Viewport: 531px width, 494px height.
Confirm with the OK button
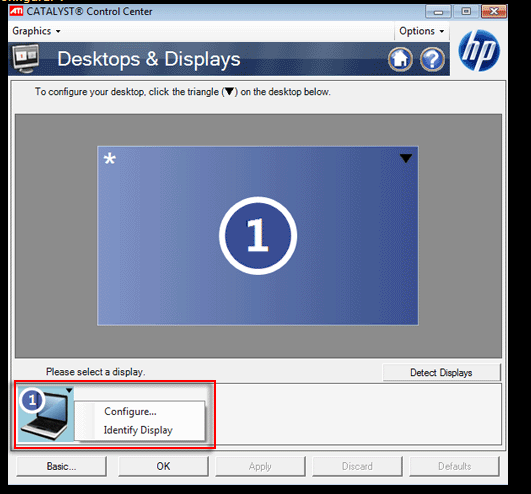163,466
